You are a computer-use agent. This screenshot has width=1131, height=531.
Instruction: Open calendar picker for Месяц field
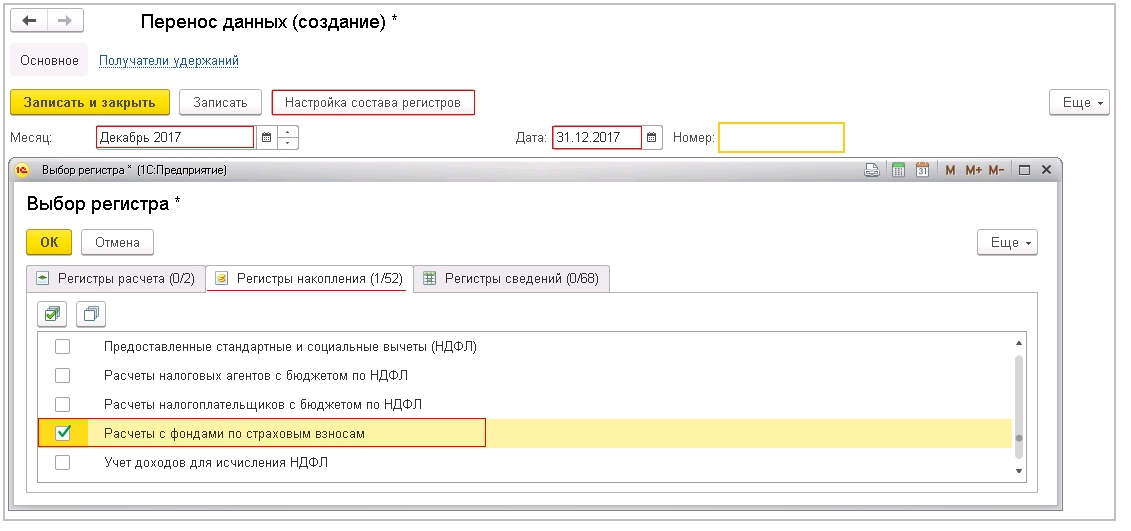pos(266,137)
